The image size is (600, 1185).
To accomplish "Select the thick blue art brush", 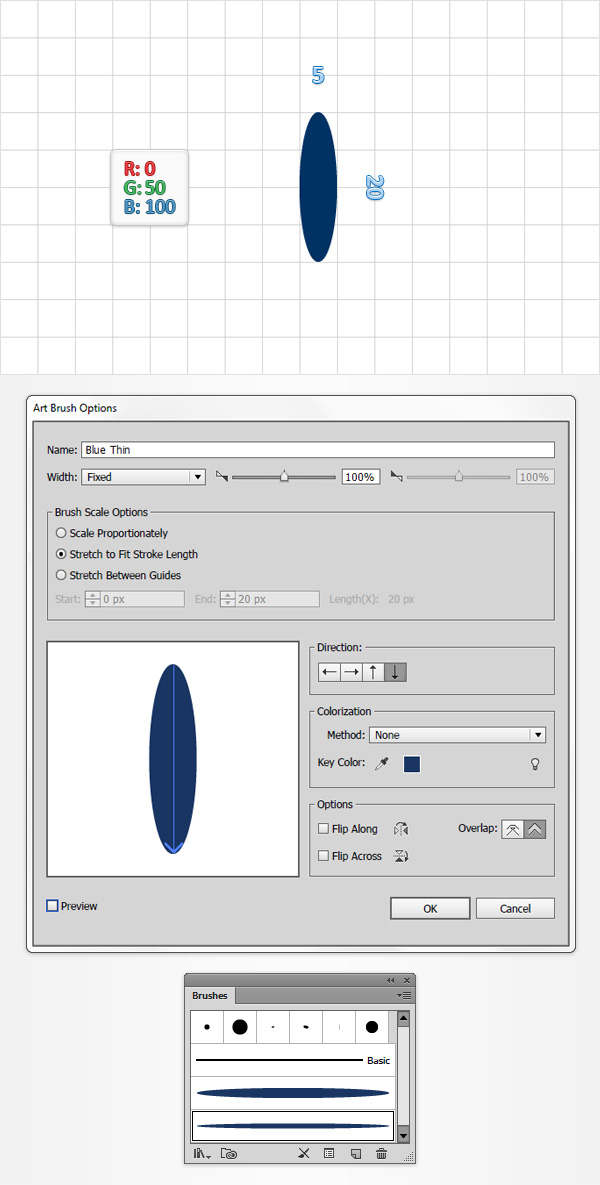I will (292, 1093).
